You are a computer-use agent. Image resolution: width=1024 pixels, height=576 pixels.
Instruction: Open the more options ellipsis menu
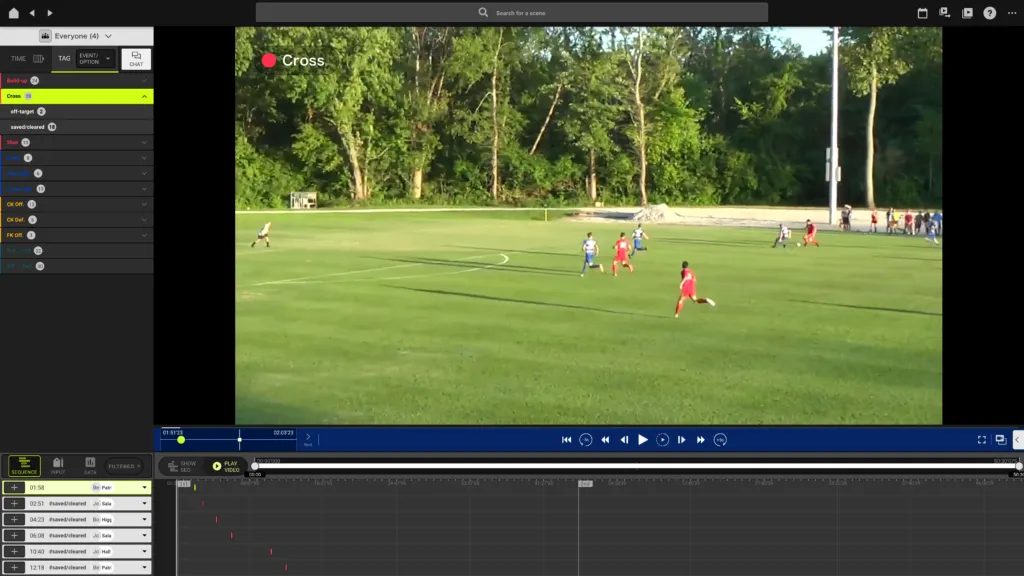coord(1012,12)
